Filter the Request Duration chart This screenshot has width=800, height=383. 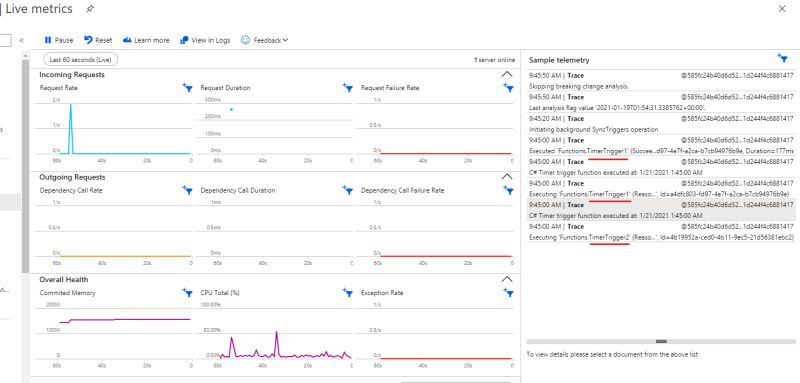[348, 88]
